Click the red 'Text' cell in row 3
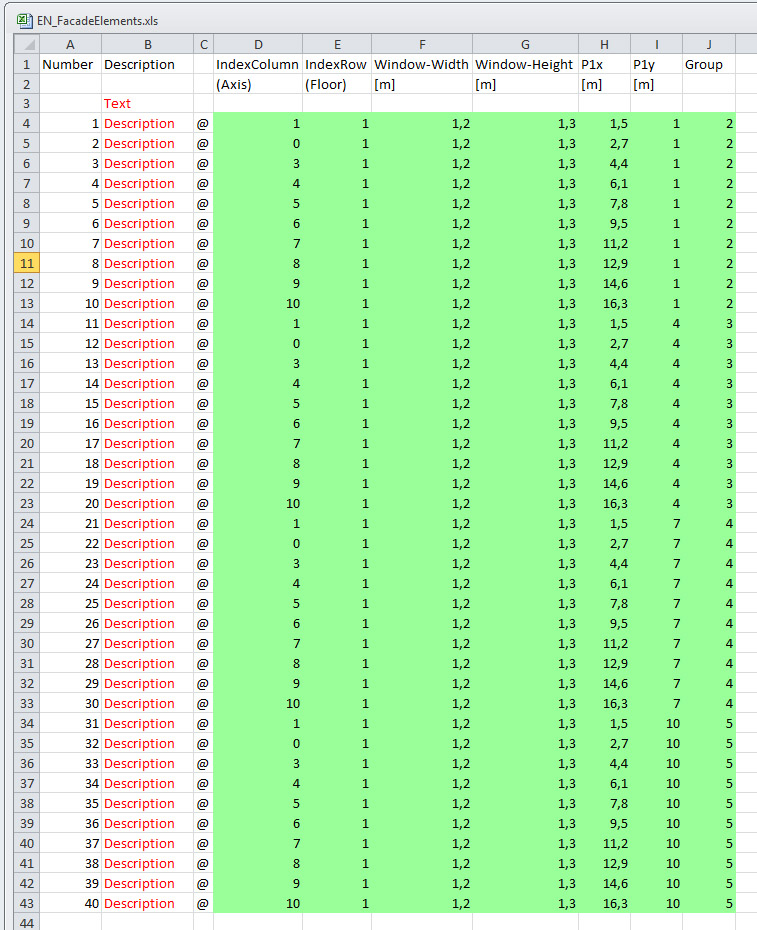 (x=147, y=104)
